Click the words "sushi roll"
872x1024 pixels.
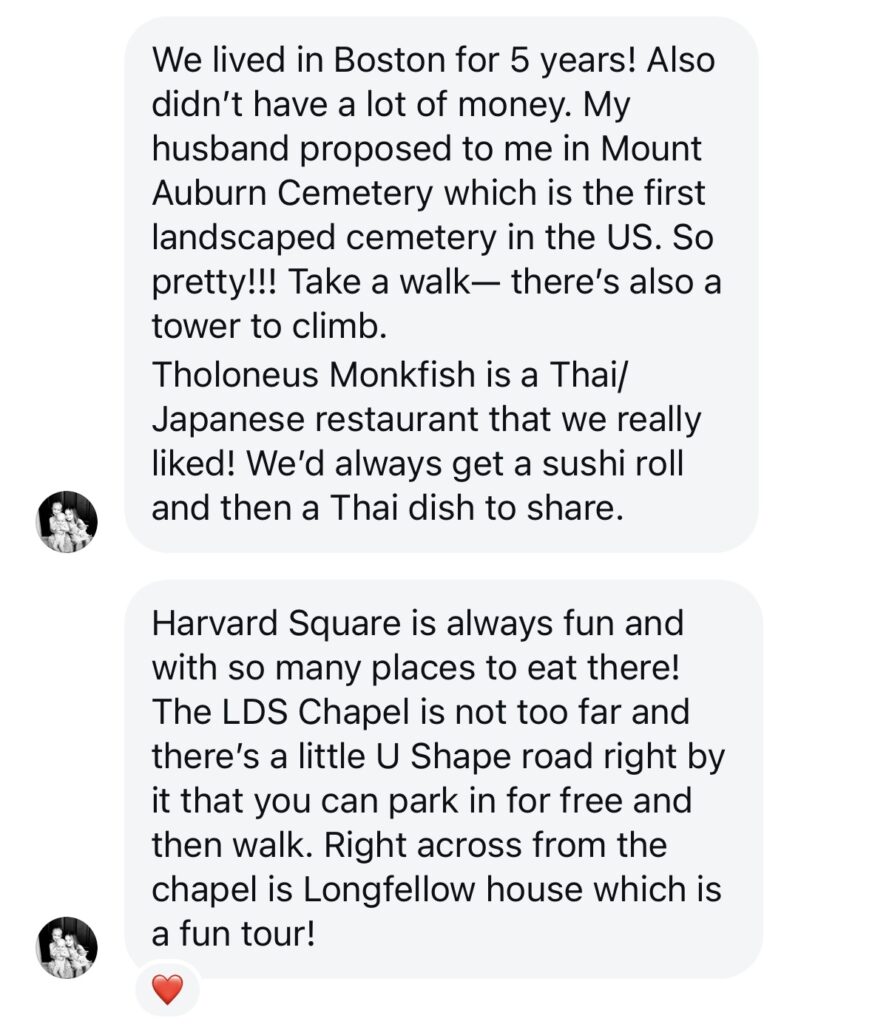[600, 463]
